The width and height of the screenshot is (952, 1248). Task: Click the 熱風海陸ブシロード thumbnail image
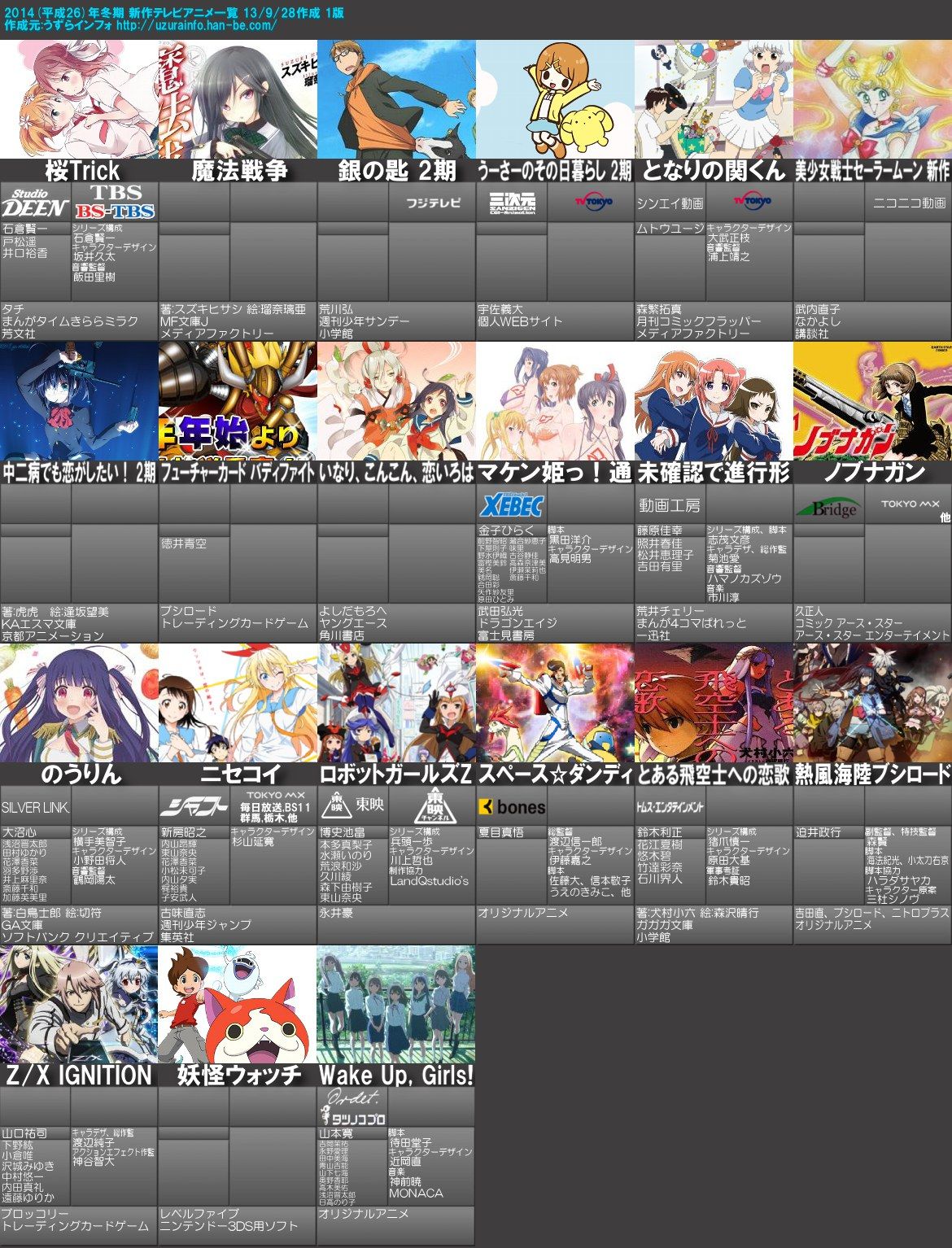(x=872, y=702)
